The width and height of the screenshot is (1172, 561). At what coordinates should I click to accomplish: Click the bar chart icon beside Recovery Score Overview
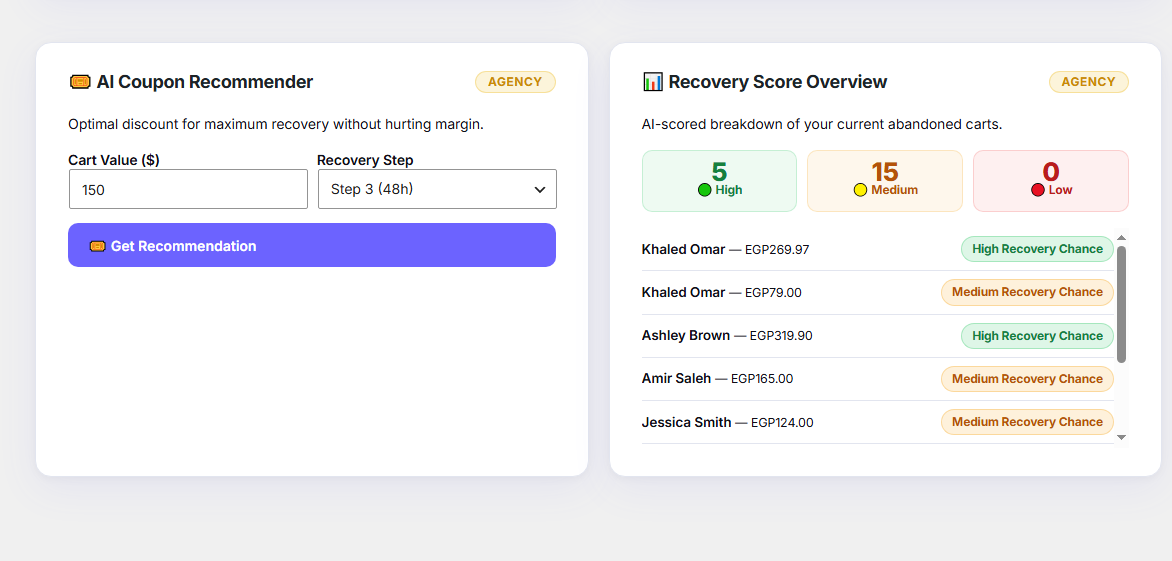653,81
